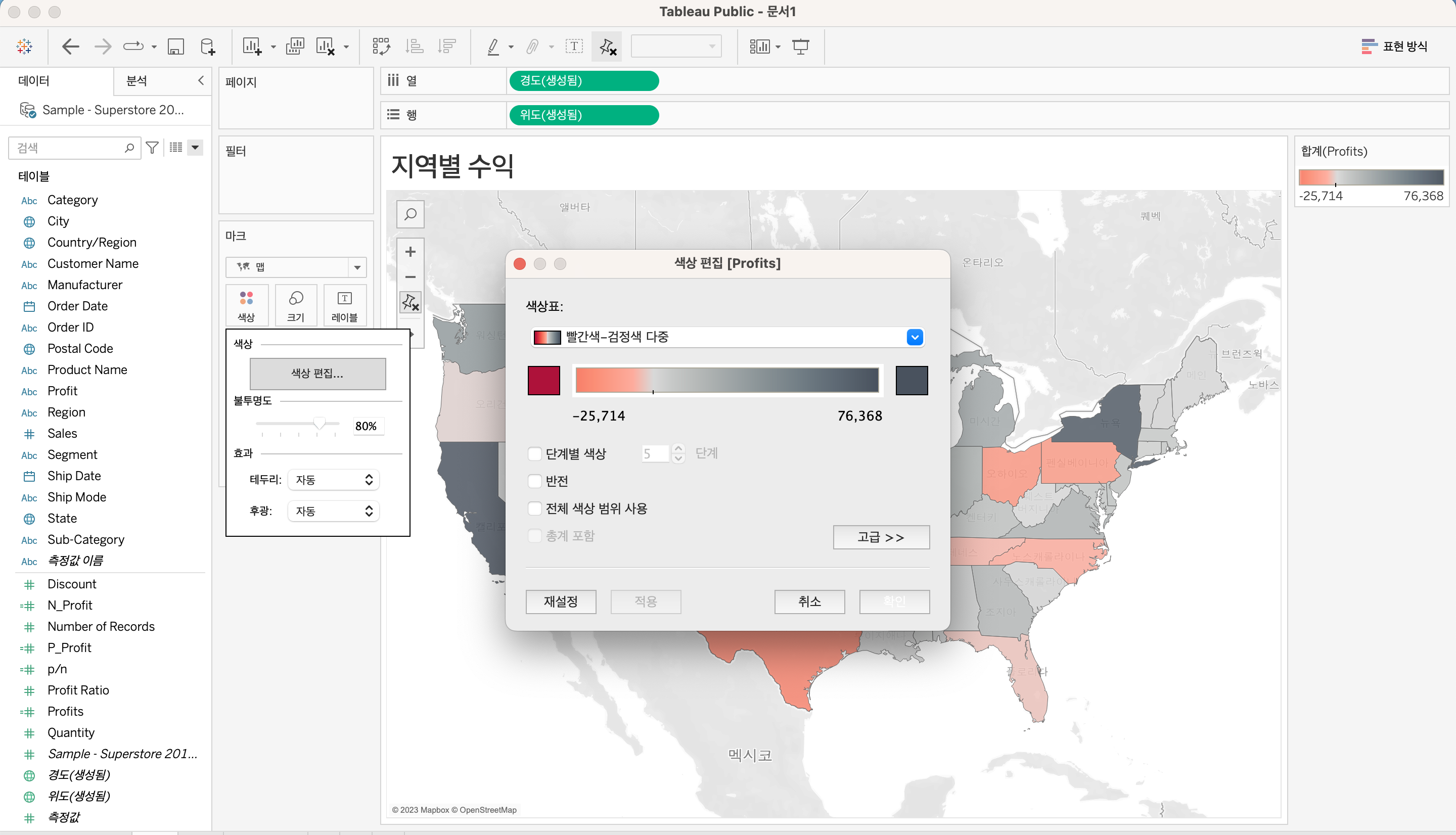Select the Profit Ratio field
The image size is (1456, 835).
tap(78, 690)
